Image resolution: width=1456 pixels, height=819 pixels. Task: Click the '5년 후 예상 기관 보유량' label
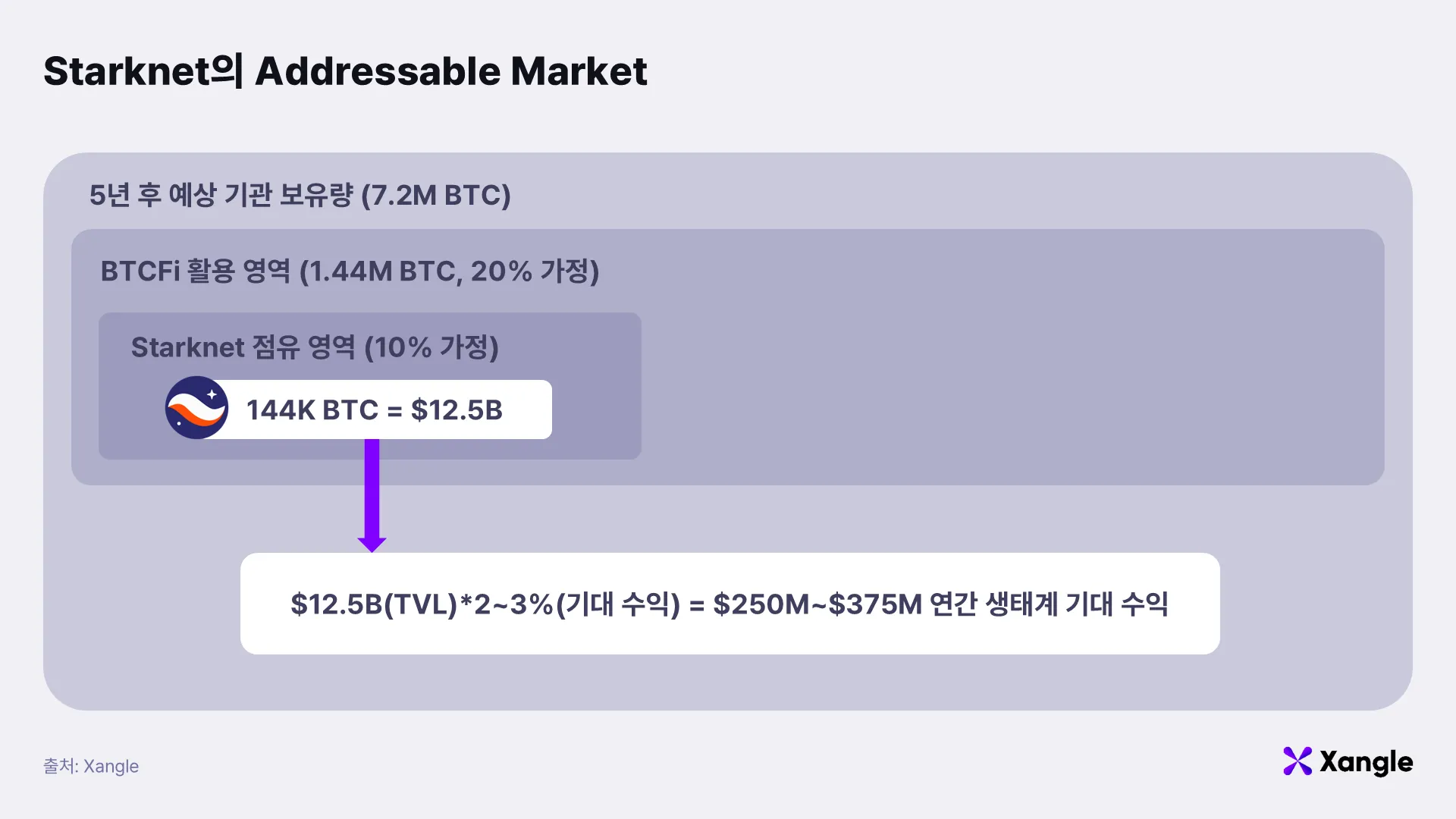(x=221, y=195)
